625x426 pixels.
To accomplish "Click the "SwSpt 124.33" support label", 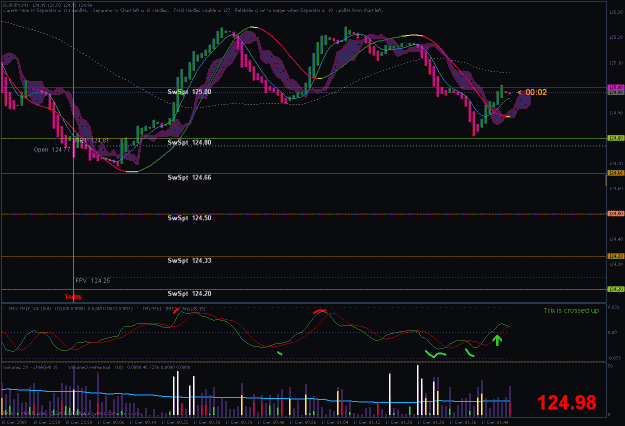I will coord(189,261).
